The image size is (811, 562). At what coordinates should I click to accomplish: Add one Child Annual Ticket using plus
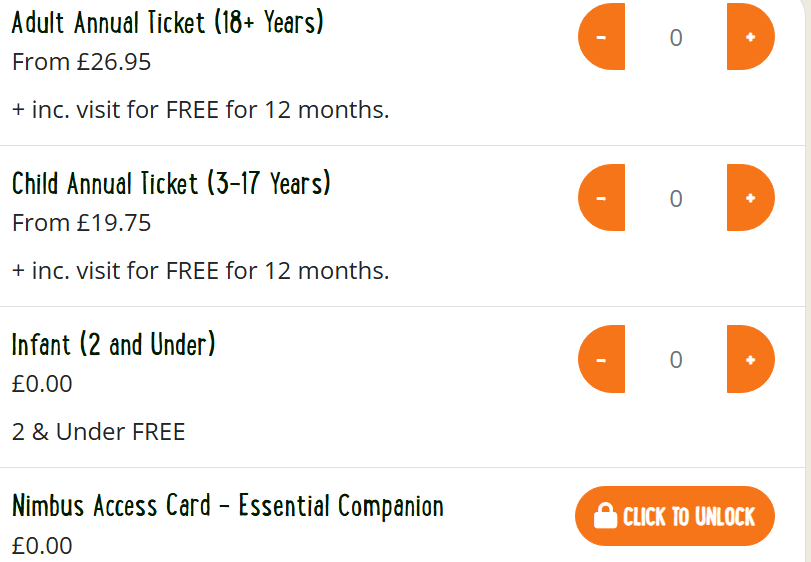(x=750, y=198)
